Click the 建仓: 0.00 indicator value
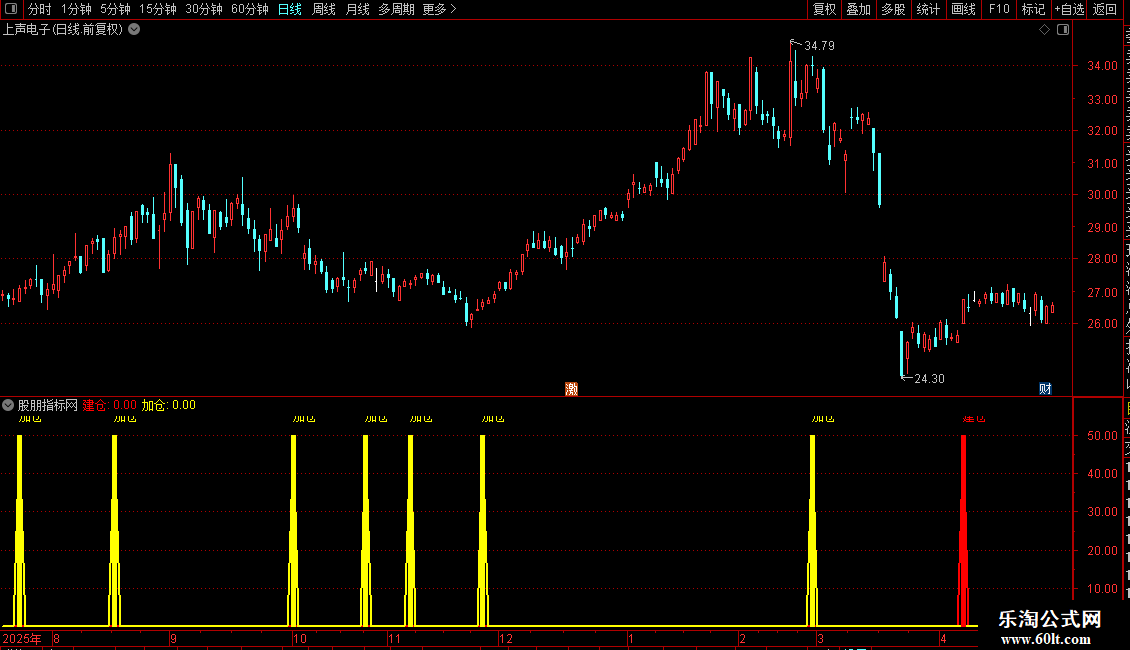This screenshot has height=650, width=1130. point(110,405)
